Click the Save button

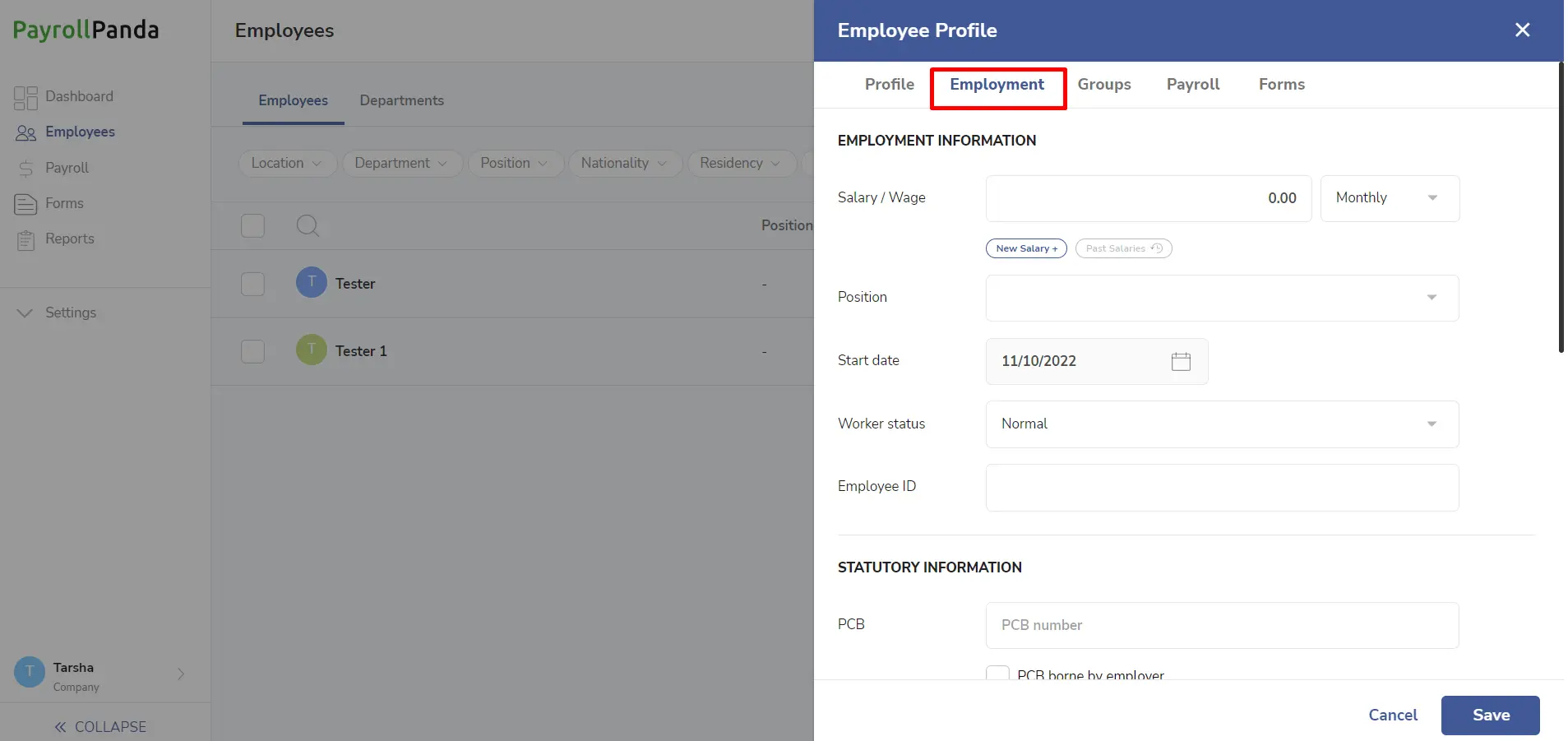(x=1490, y=716)
